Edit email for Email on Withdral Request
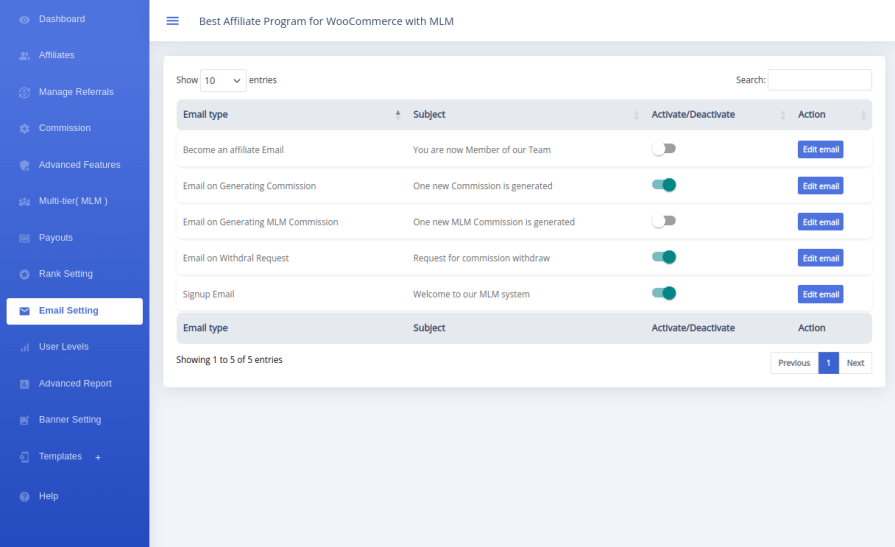Screen dimensions: 895x547 820,258
